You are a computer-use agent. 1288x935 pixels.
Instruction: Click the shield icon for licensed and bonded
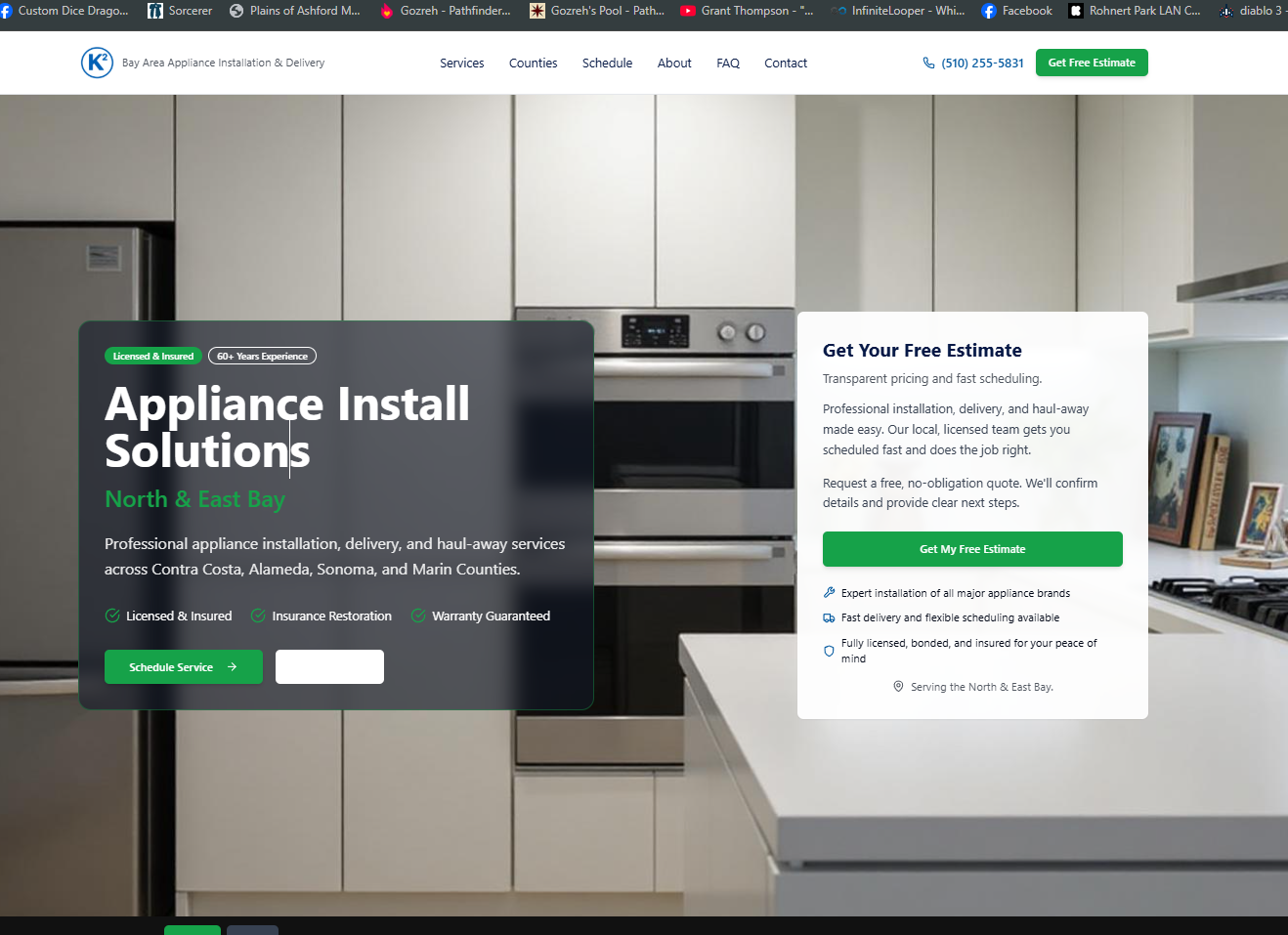click(829, 651)
